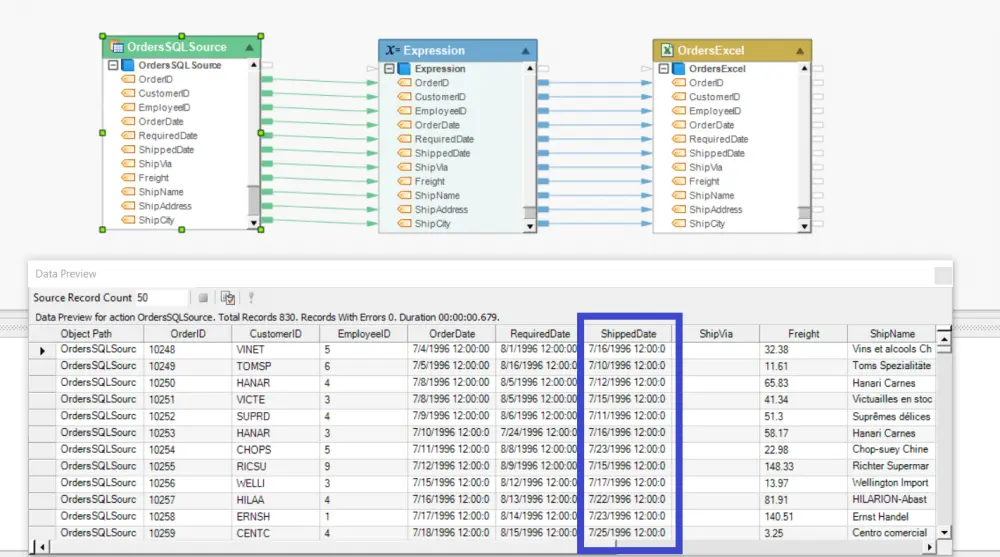Sort by the CustomerID column header
Screen dimensions: 1000x557
click(276, 334)
